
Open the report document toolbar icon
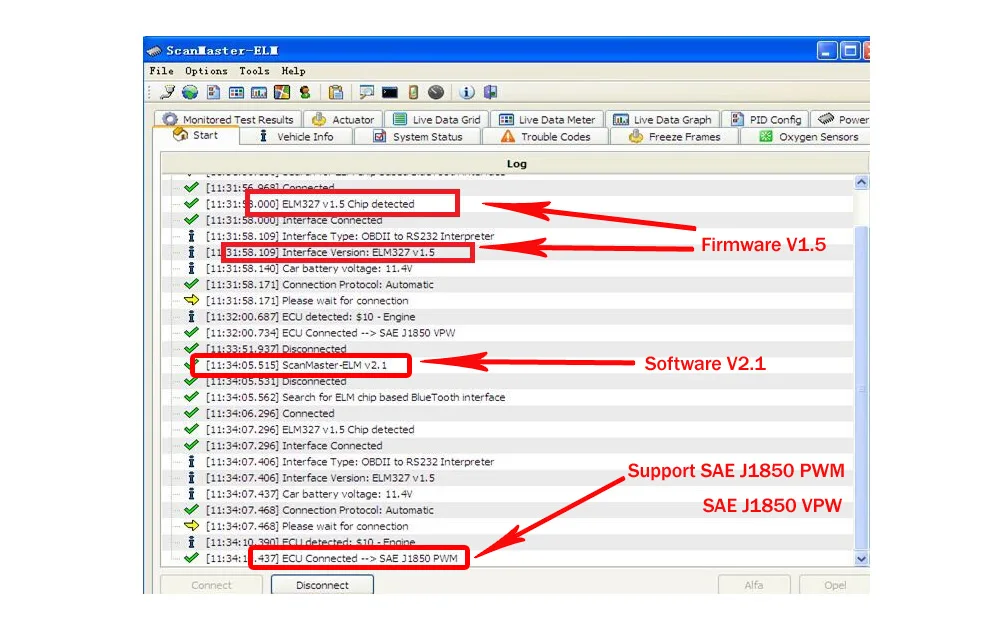pos(213,92)
